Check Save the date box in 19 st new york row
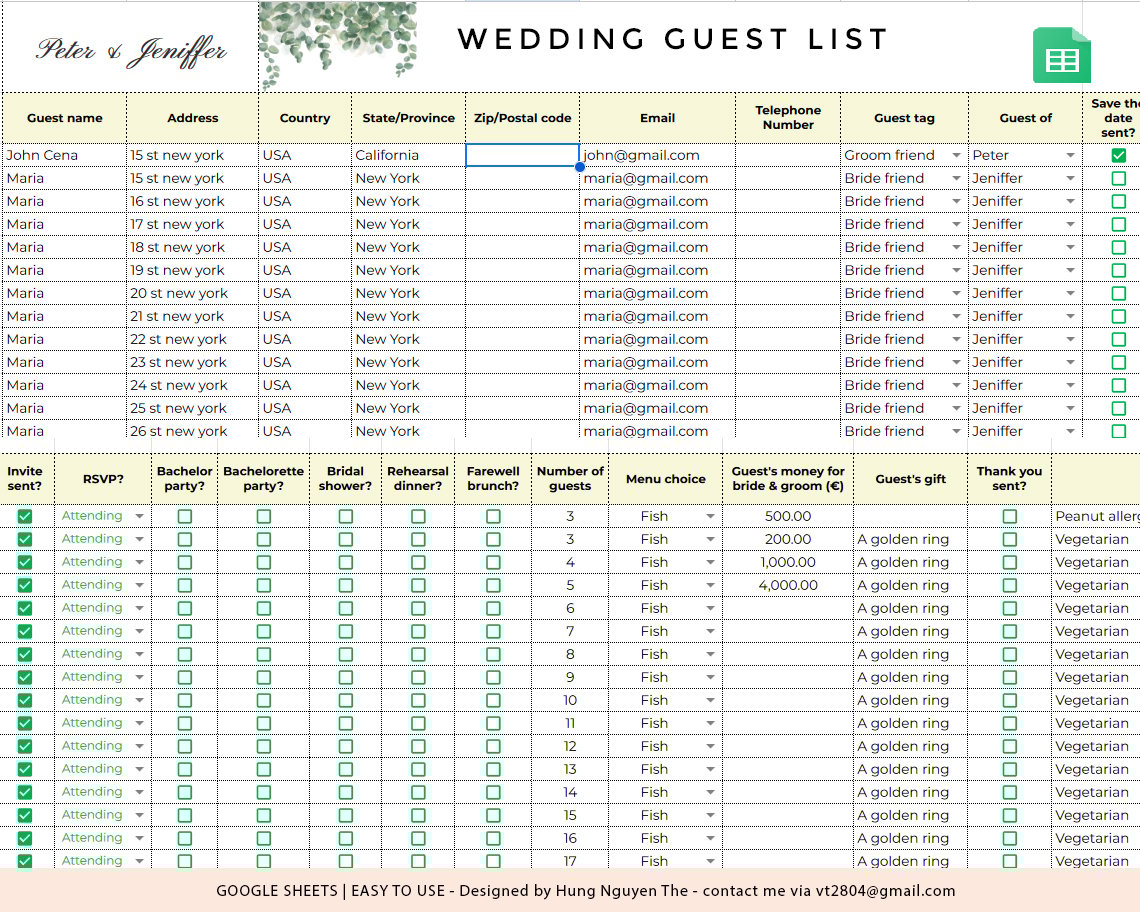Screen dimensions: 1140x912 click(x=1118, y=271)
